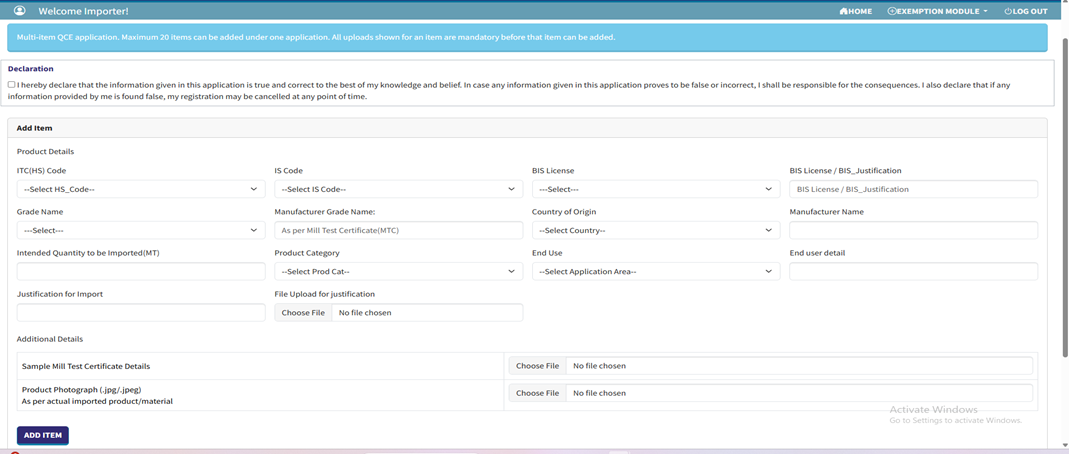Tick the Declaration checkbox

pos(12,85)
